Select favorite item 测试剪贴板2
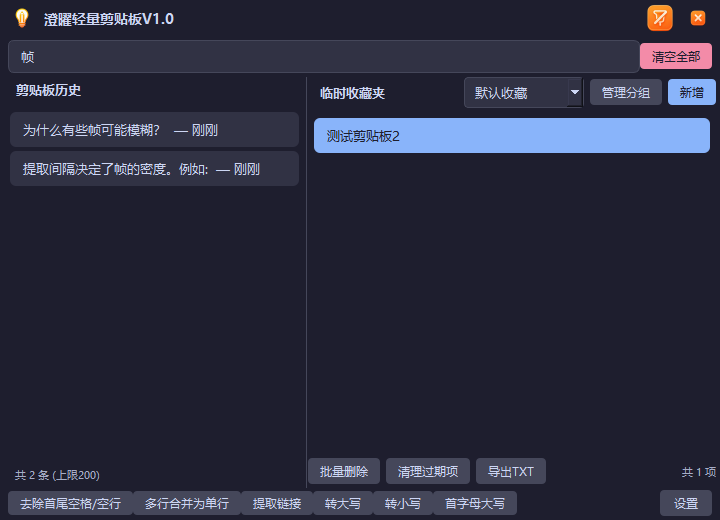The image size is (720, 520). (x=512, y=136)
